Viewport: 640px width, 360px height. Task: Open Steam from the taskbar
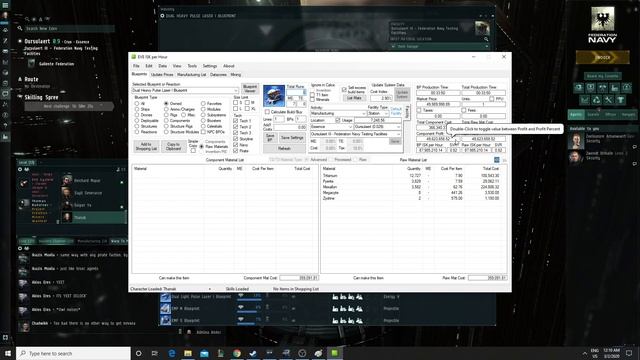point(253,353)
